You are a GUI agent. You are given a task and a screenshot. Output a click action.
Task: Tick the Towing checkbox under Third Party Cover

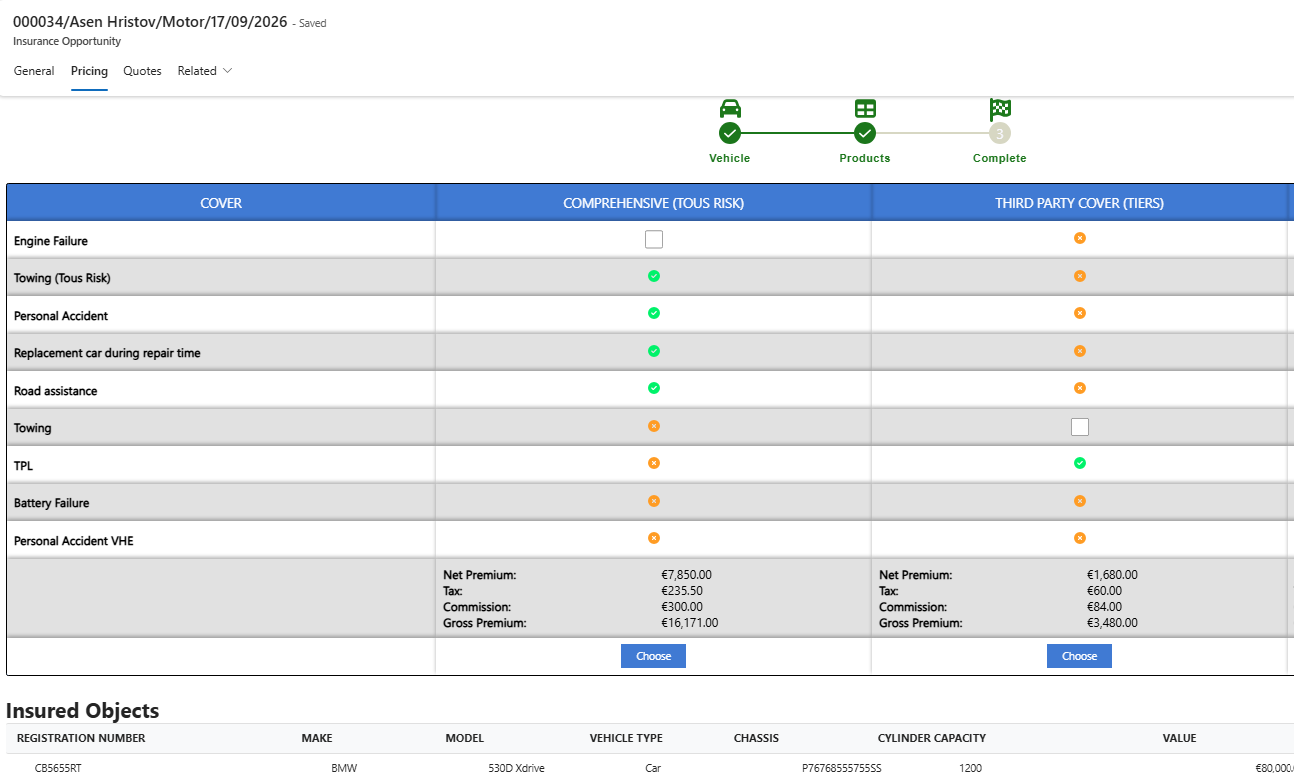[x=1080, y=427]
